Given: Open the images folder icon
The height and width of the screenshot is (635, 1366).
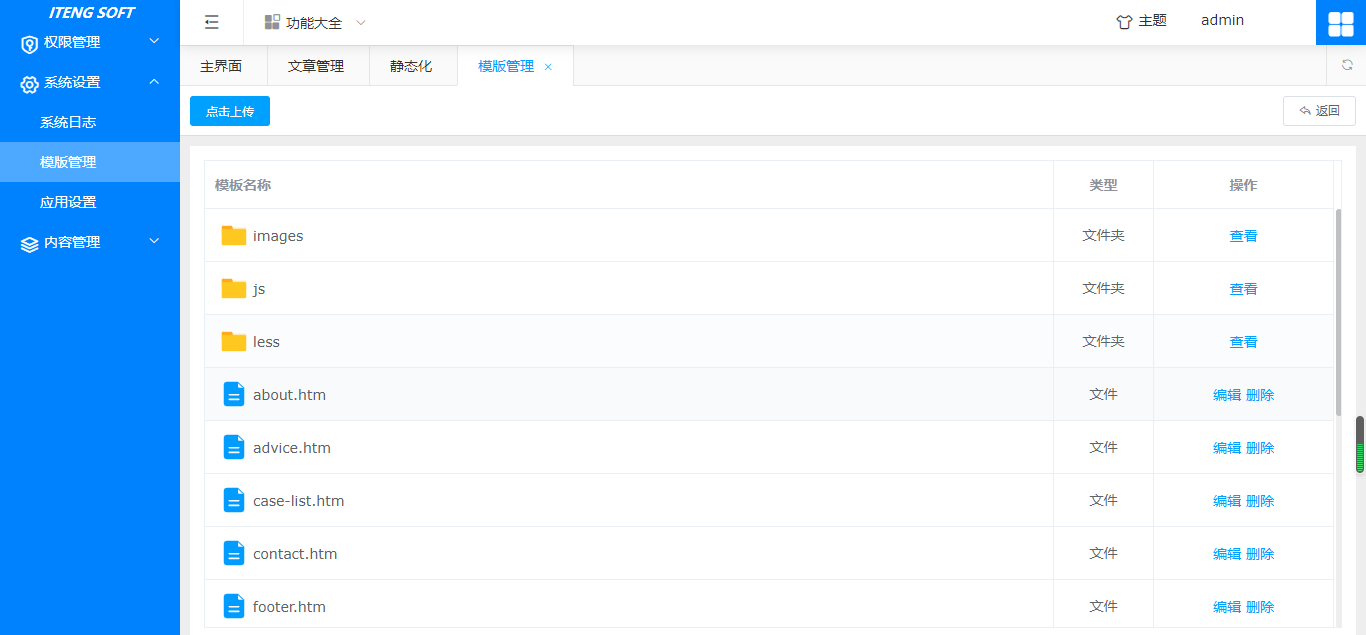Looking at the screenshot, I should coord(231,234).
